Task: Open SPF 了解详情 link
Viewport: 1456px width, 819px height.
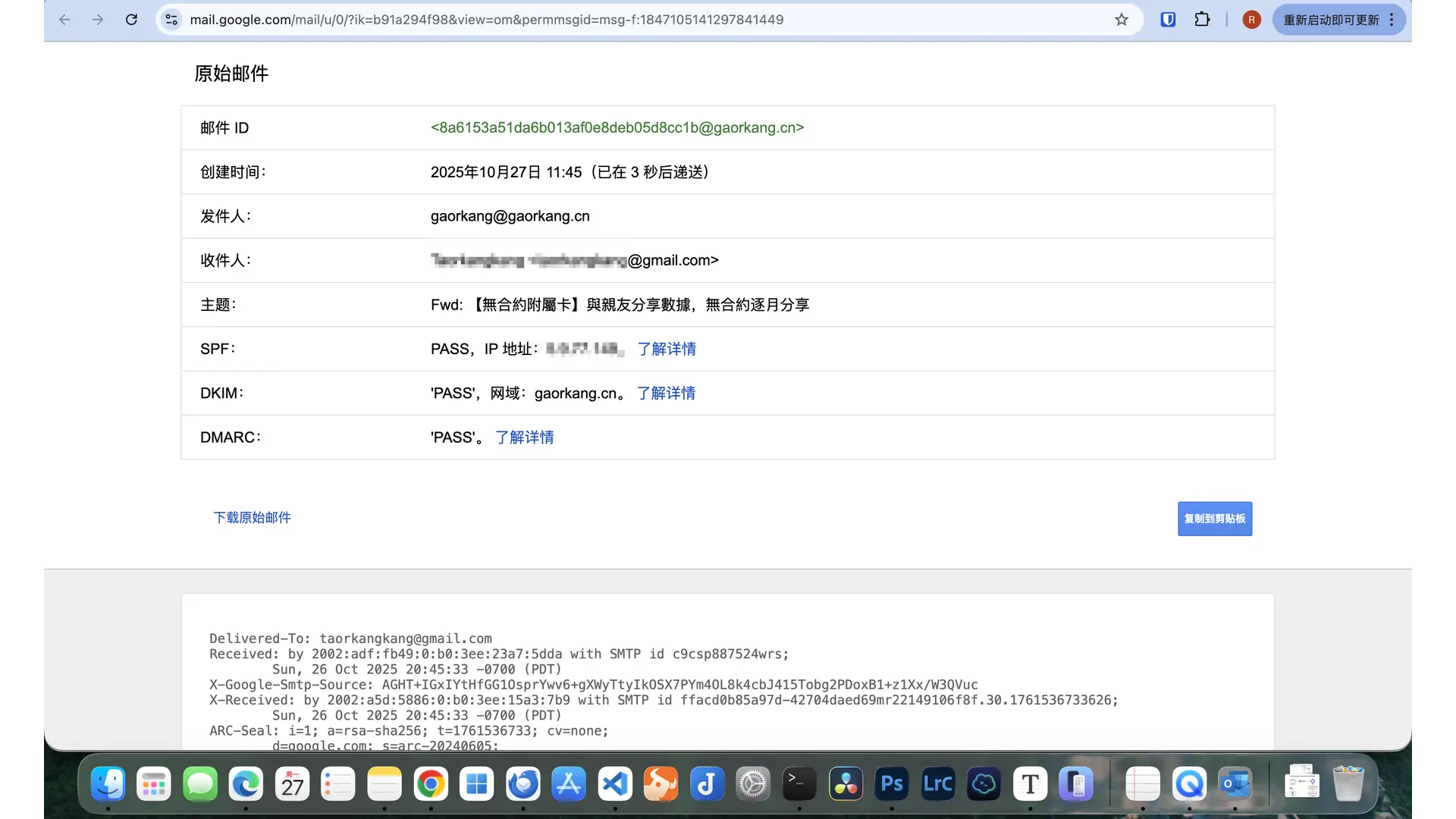Action: [667, 349]
